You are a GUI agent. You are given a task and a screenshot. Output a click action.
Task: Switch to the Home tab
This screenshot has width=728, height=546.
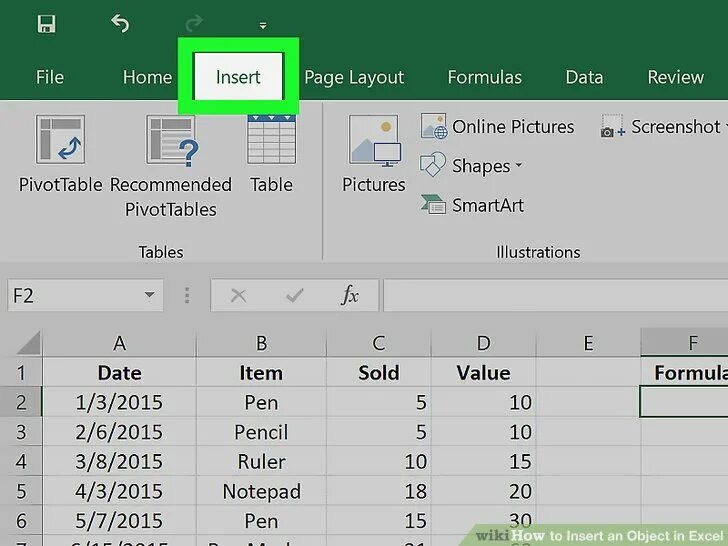pos(147,77)
